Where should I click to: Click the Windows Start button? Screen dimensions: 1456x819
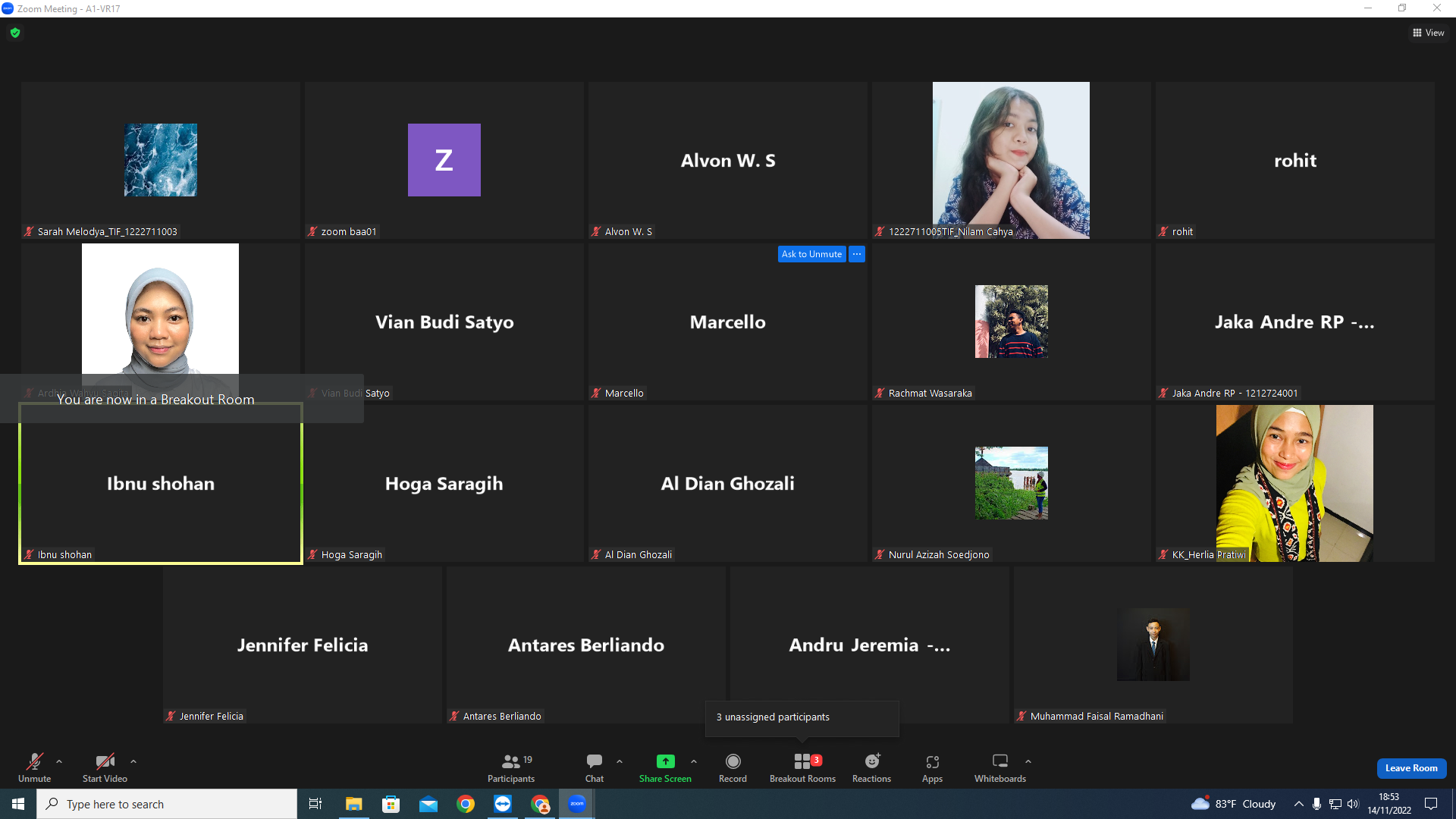[18, 804]
